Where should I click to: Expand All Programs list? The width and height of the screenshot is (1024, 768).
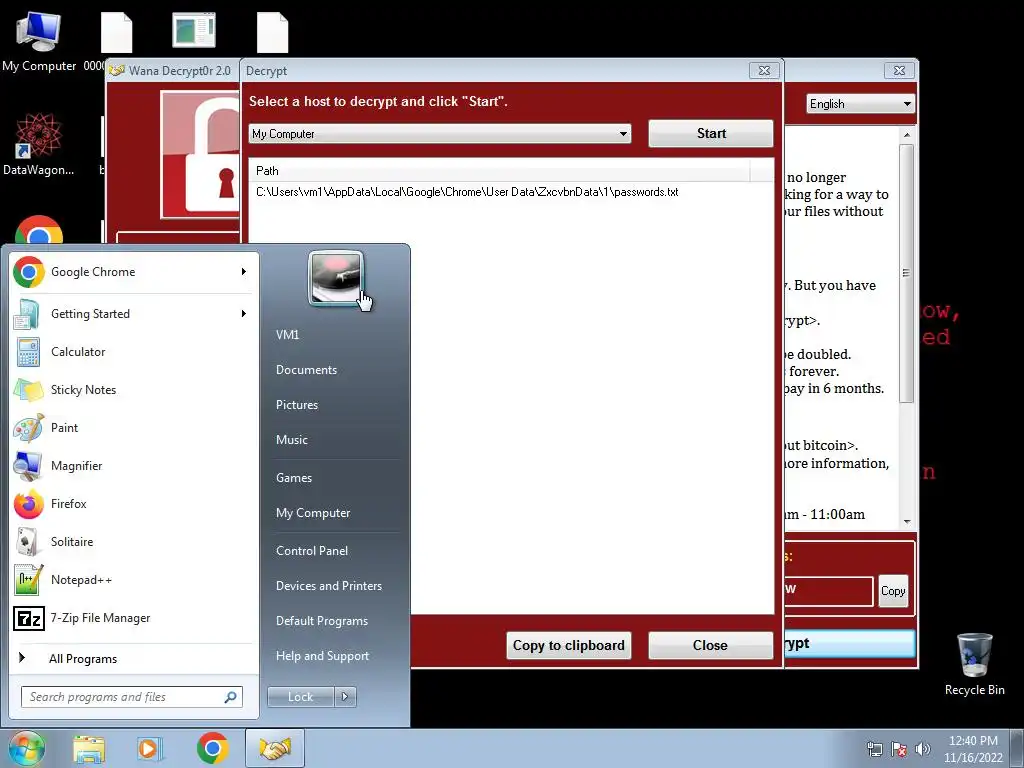(82, 659)
